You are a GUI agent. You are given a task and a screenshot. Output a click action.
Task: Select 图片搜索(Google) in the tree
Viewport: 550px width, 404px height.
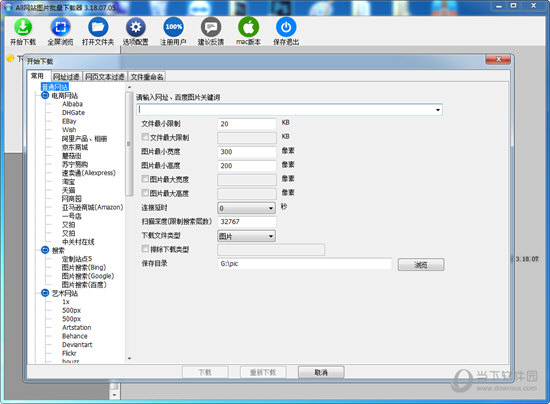[x=88, y=276]
